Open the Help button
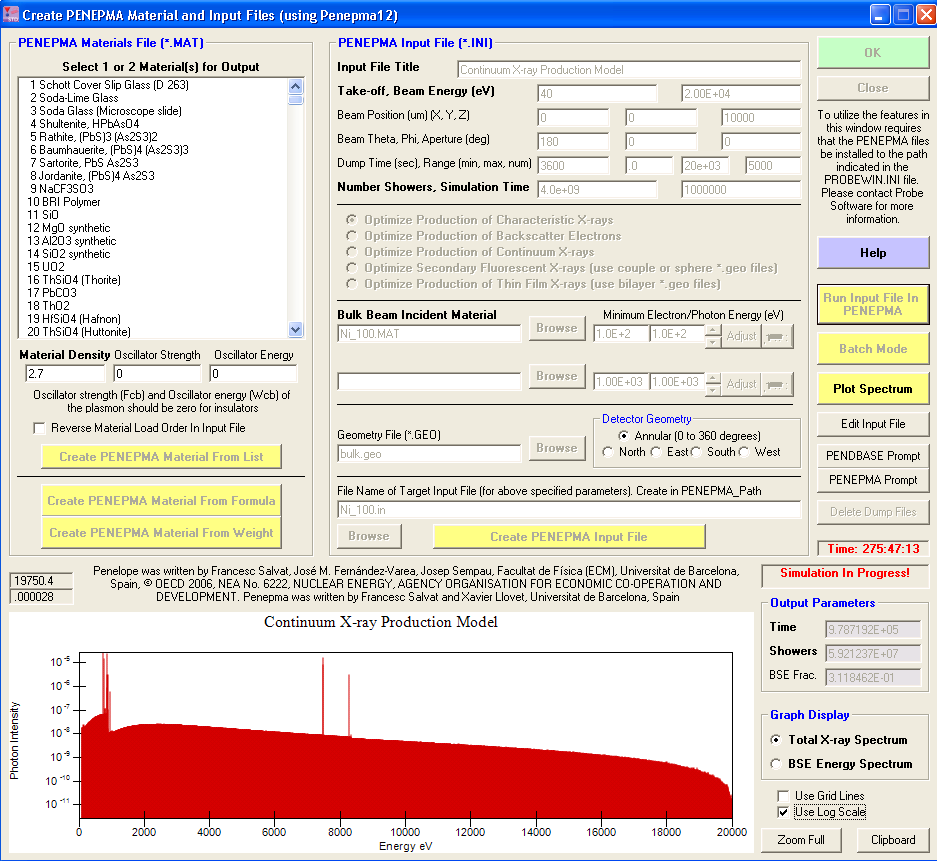Viewport: 937px width, 861px height. (x=873, y=253)
